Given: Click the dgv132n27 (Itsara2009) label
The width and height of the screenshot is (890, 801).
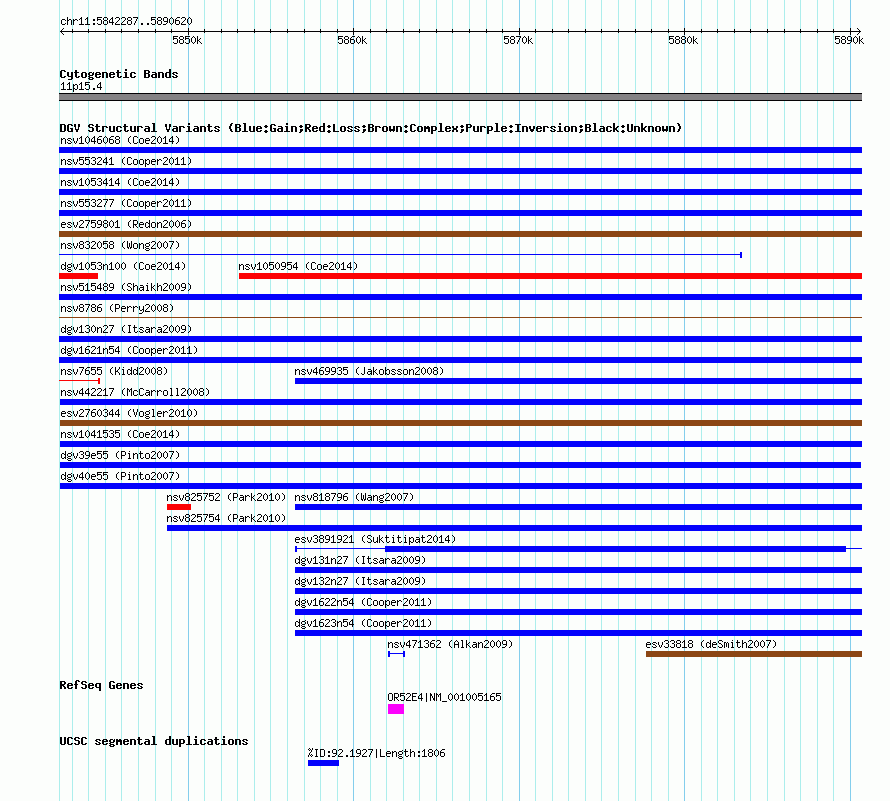Looking at the screenshot, I should [360, 581].
